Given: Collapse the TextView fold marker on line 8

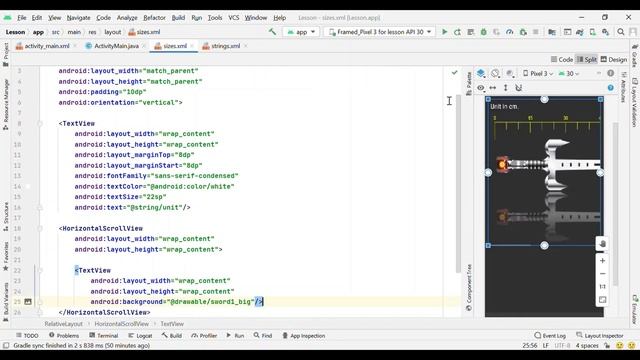Looking at the screenshot, I should click(x=40, y=123).
